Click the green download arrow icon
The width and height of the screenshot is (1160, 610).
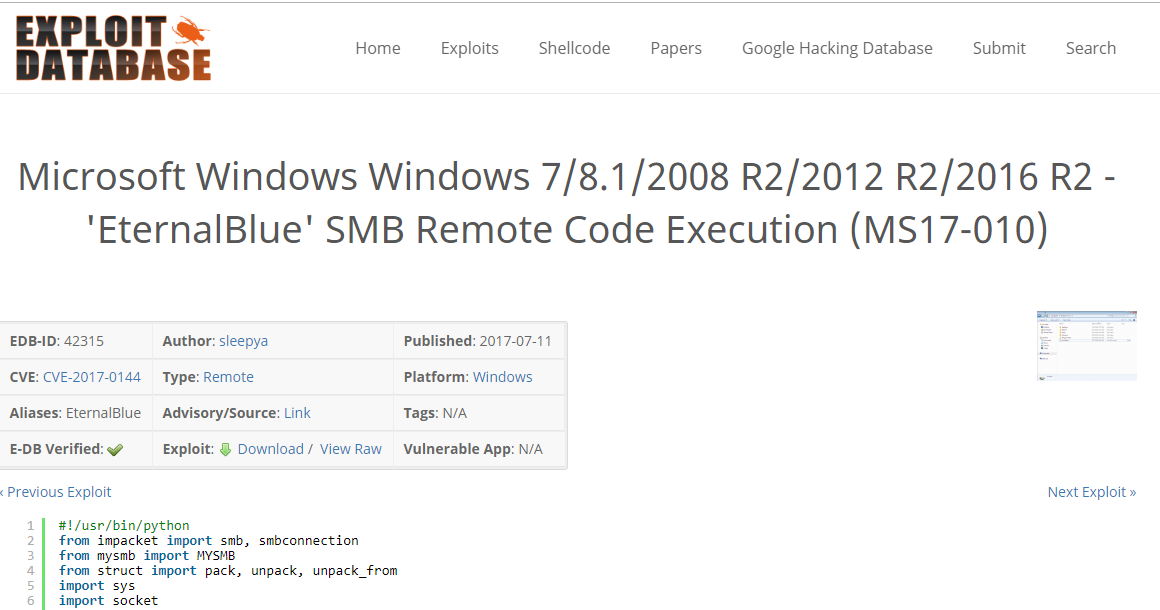pyautogui.click(x=226, y=450)
